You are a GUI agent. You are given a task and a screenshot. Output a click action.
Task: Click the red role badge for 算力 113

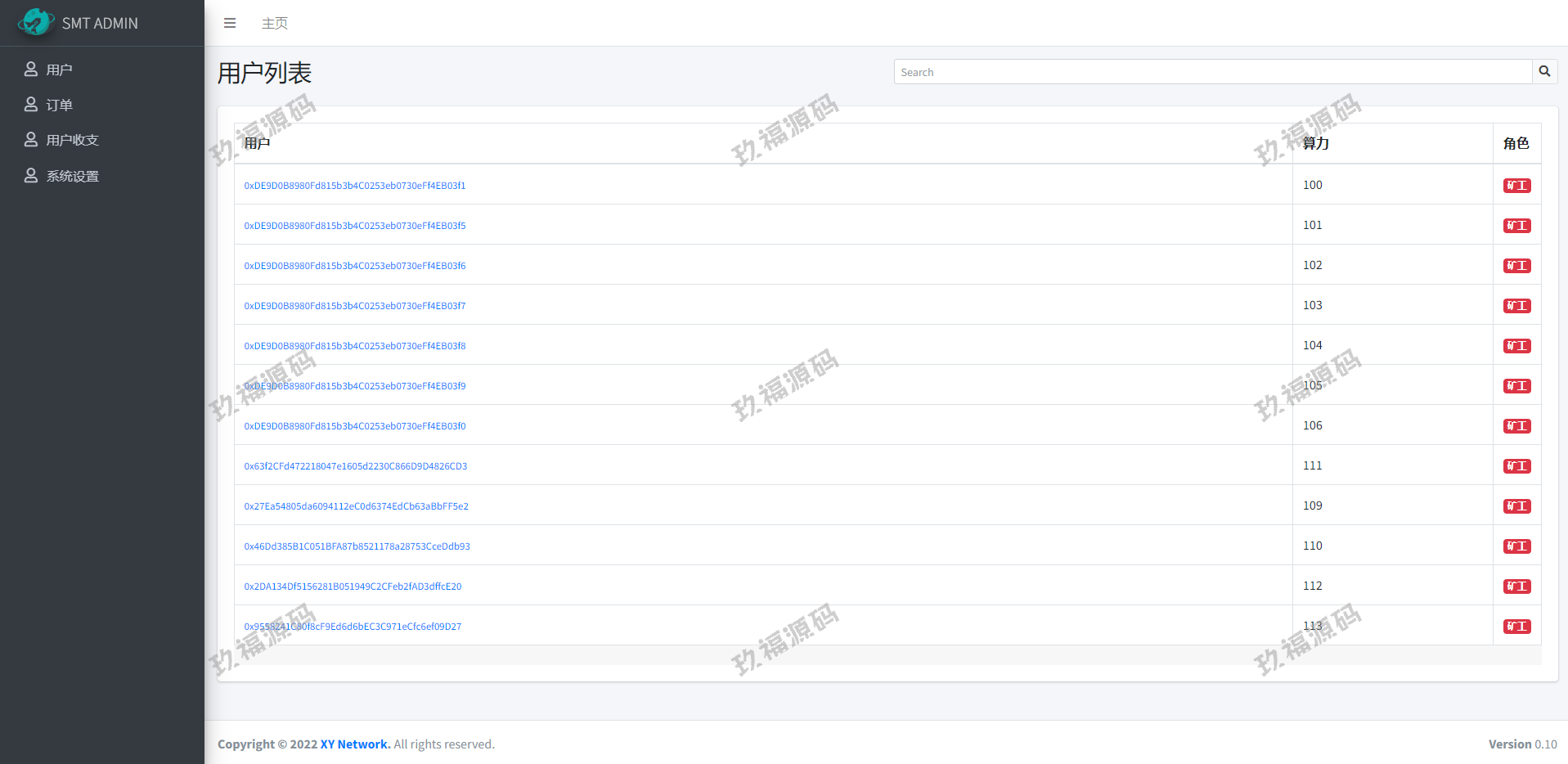coord(1516,627)
